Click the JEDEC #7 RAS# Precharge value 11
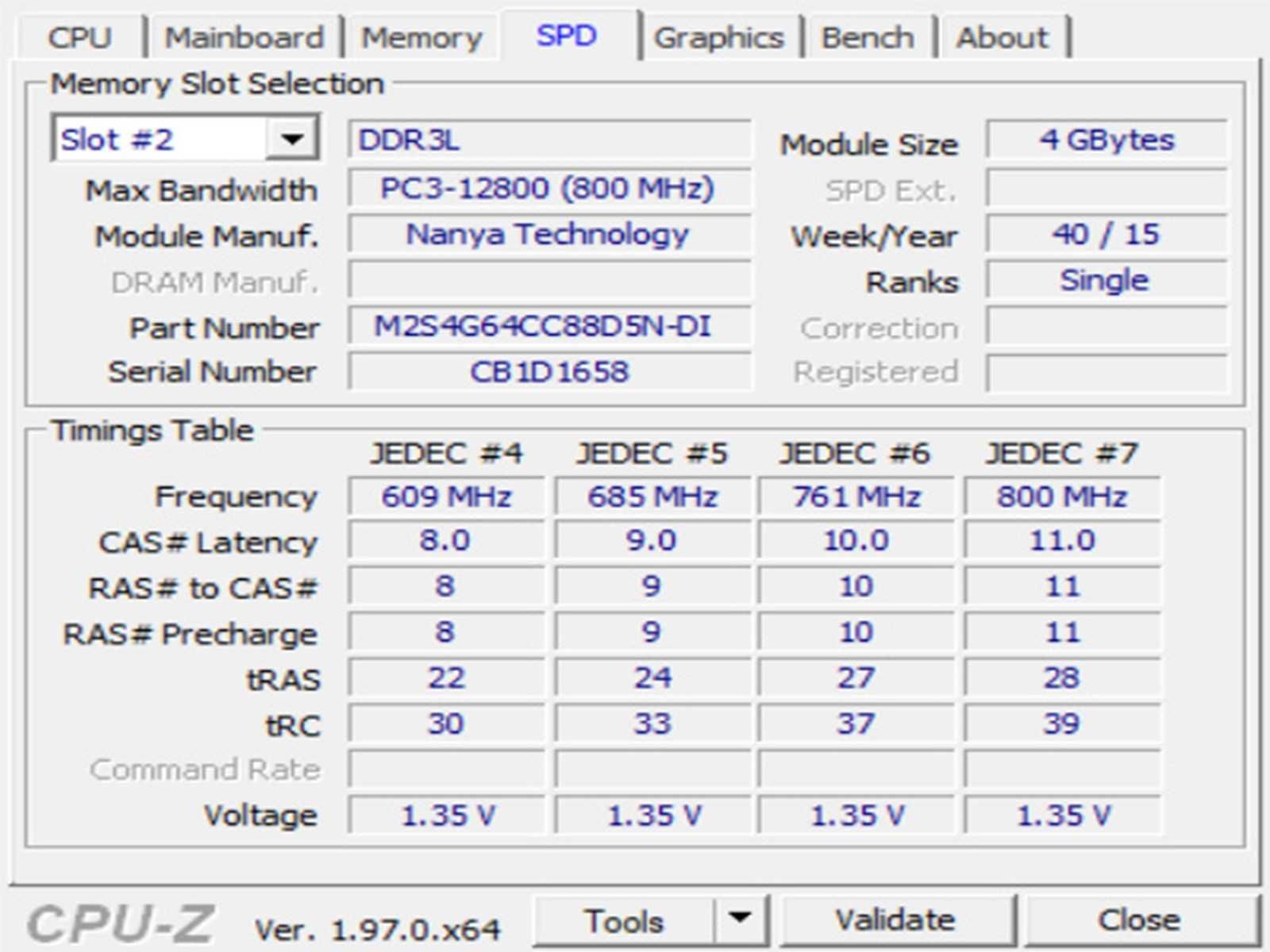Viewport: 1270px width, 952px height. [x=1062, y=632]
